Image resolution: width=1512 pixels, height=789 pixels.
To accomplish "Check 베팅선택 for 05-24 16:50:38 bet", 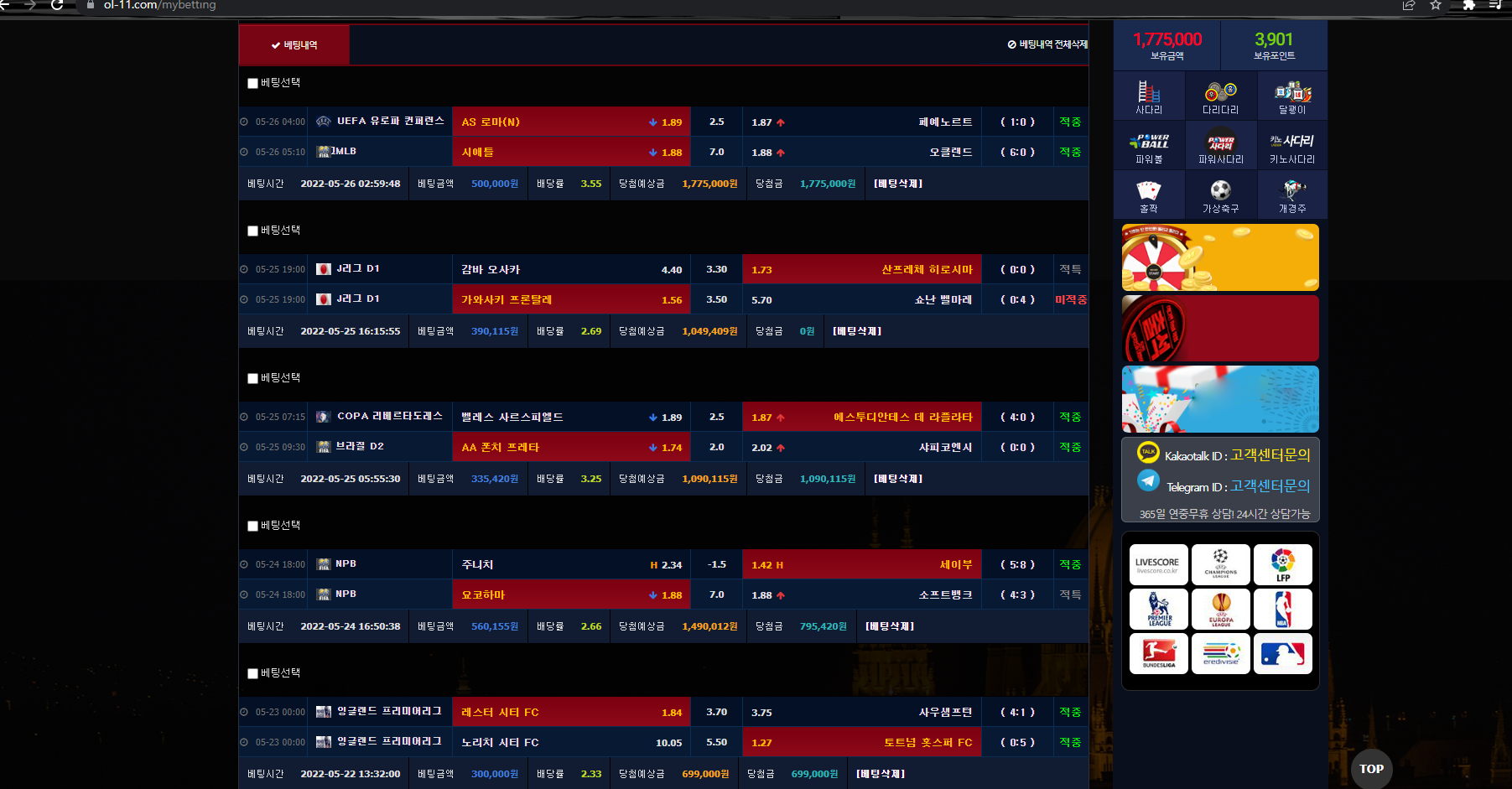I will tap(252, 526).
